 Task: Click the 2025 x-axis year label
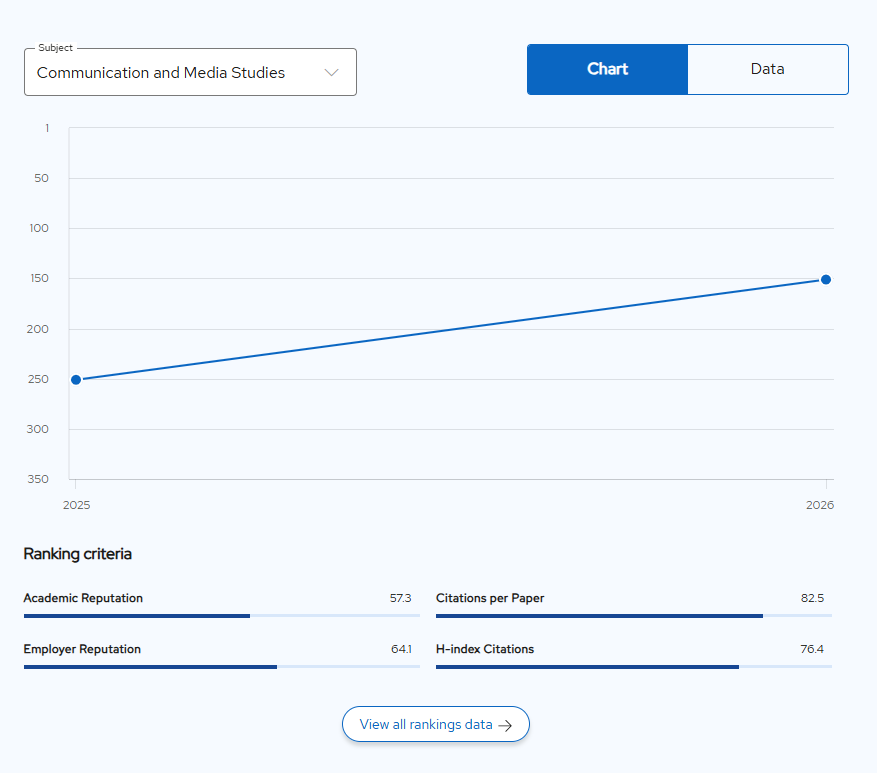[x=76, y=506]
